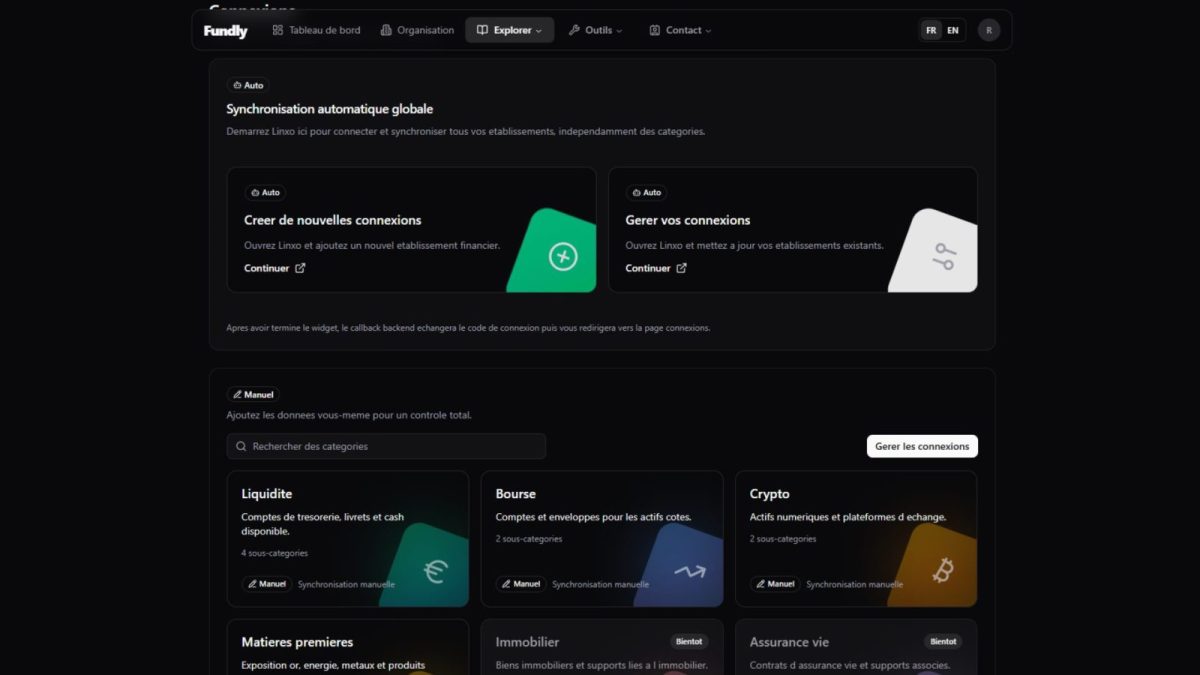Open the Bourse category card
1200x675 pixels.
pos(602,539)
